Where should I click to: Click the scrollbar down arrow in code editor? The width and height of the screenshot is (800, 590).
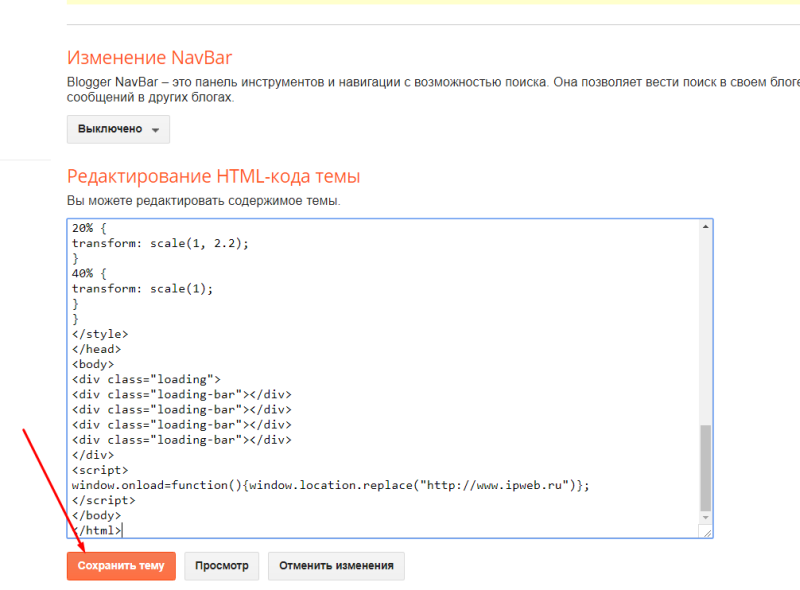tap(706, 517)
